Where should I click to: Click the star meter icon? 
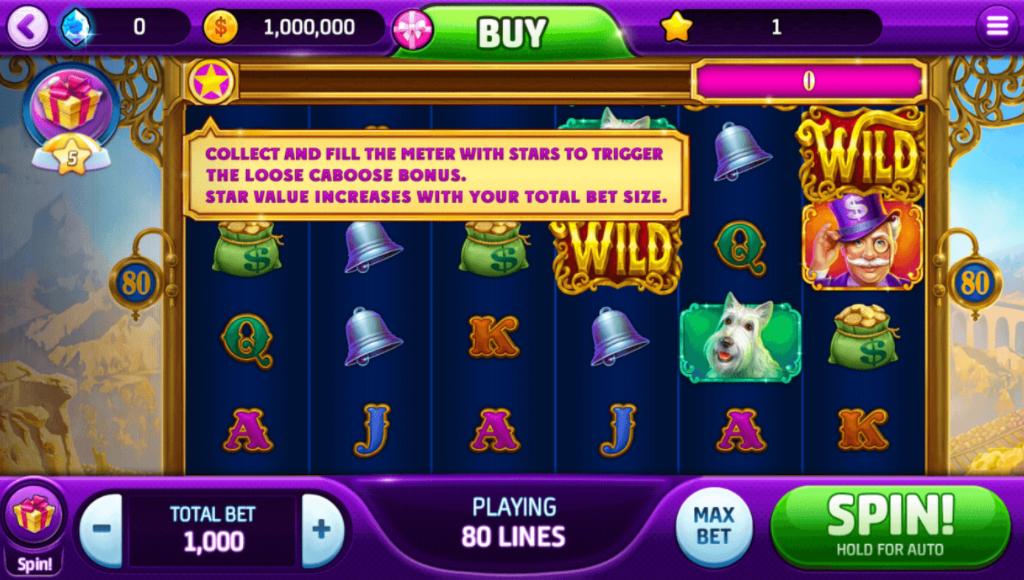coord(212,82)
